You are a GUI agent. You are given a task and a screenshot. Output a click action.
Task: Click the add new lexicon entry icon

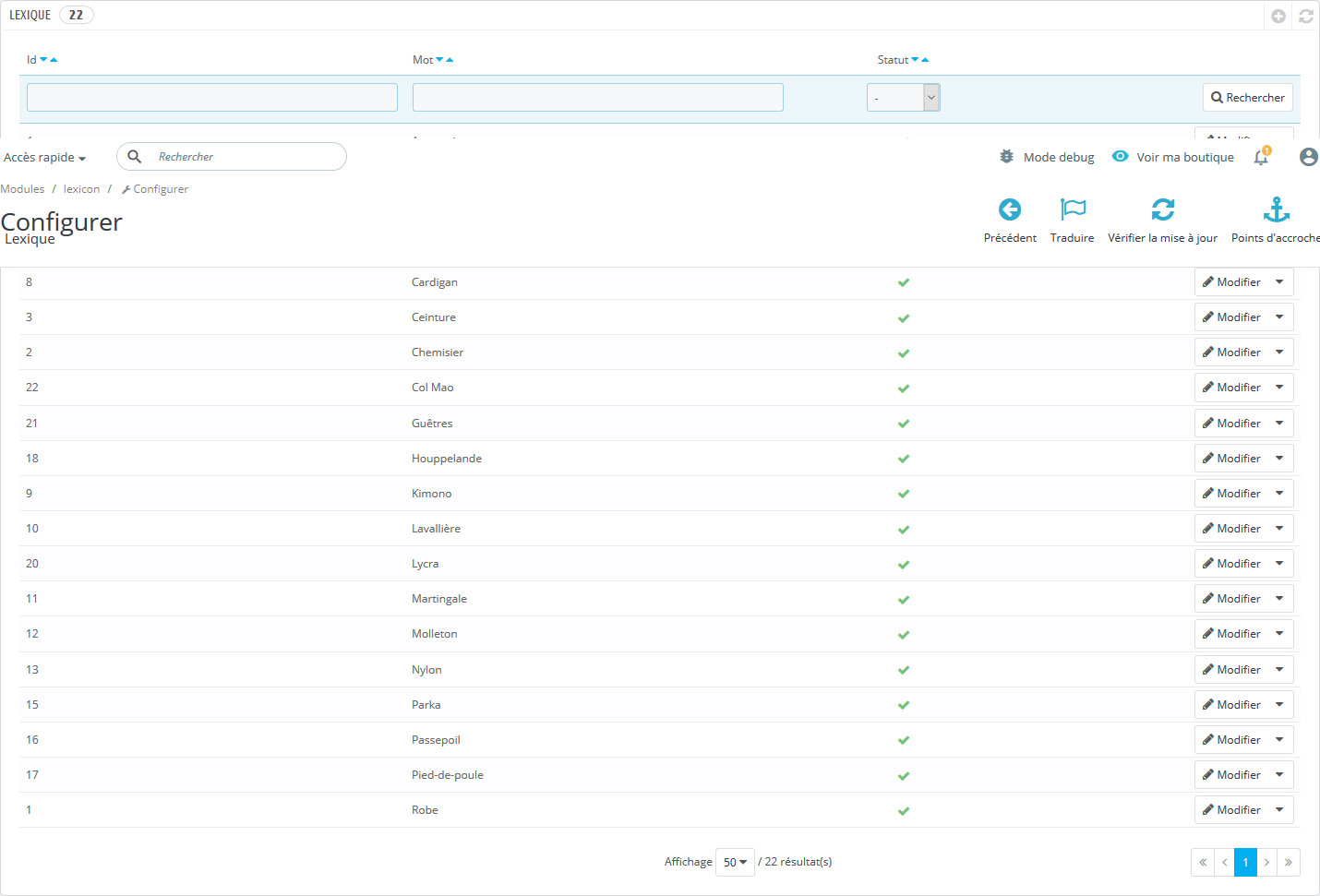tap(1278, 16)
